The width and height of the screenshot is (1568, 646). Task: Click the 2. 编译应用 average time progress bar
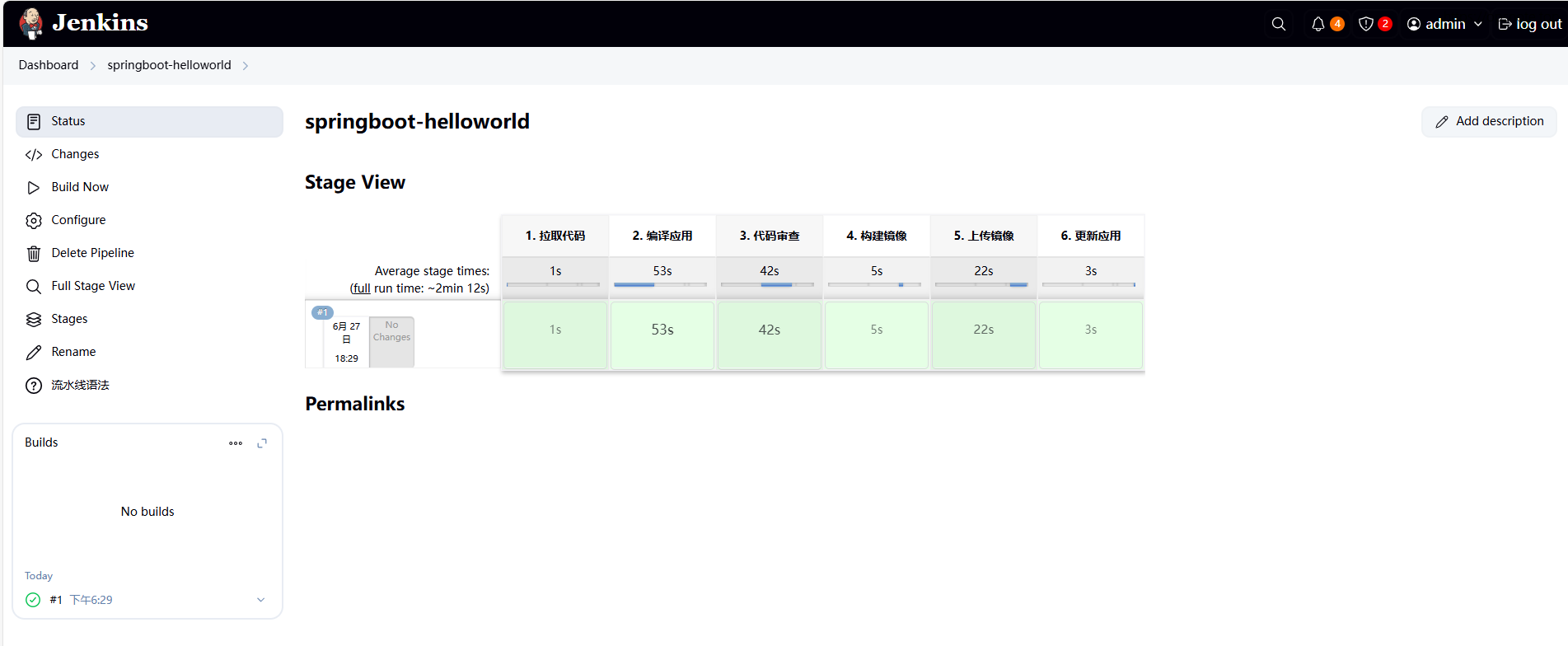(x=660, y=285)
